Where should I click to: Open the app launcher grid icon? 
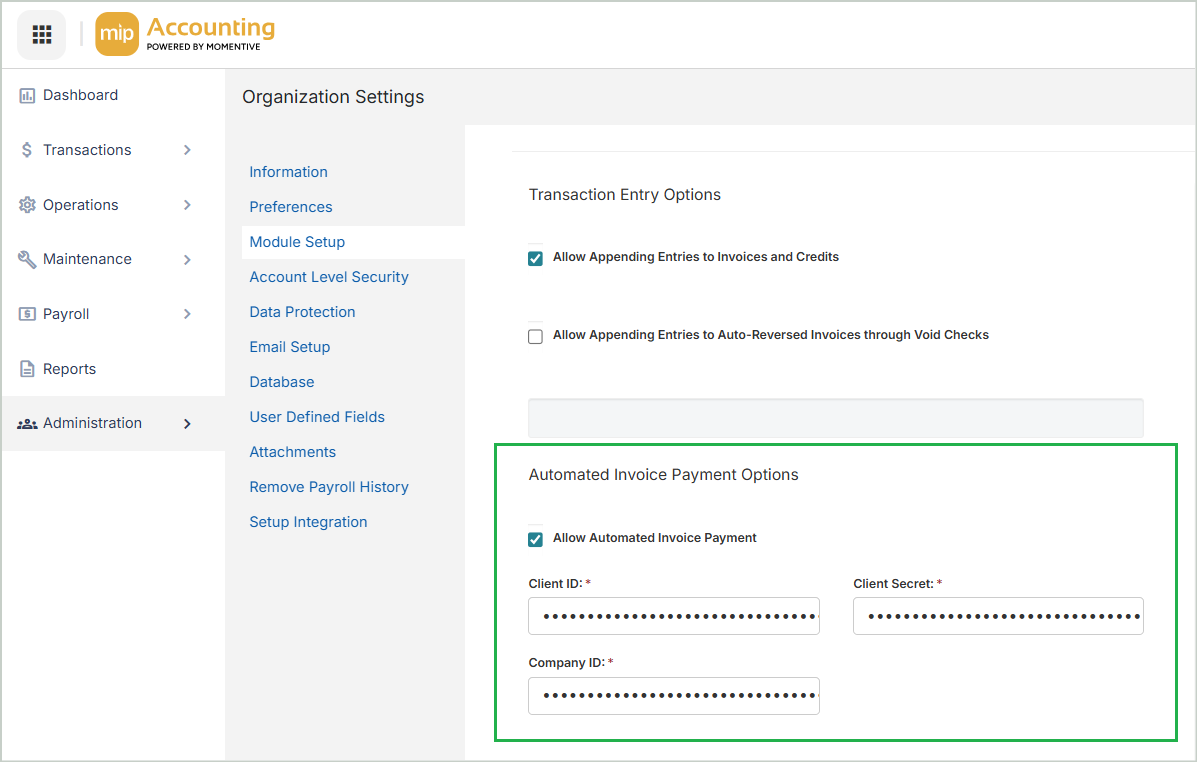point(41,35)
